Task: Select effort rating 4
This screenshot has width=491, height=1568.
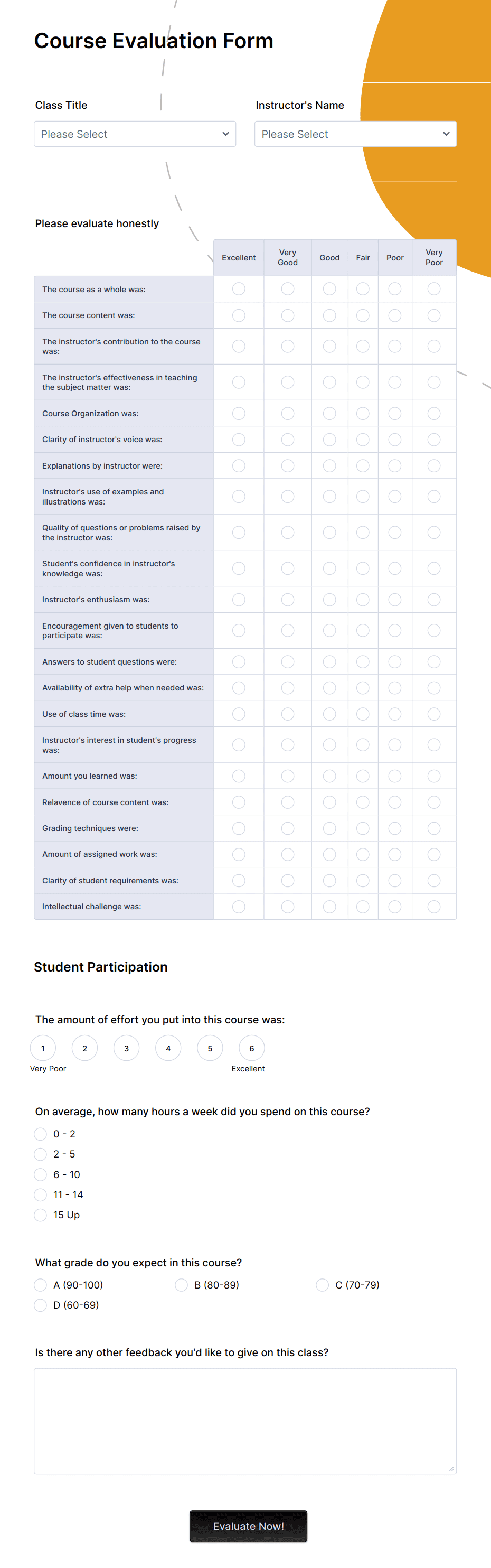Action: point(168,1048)
